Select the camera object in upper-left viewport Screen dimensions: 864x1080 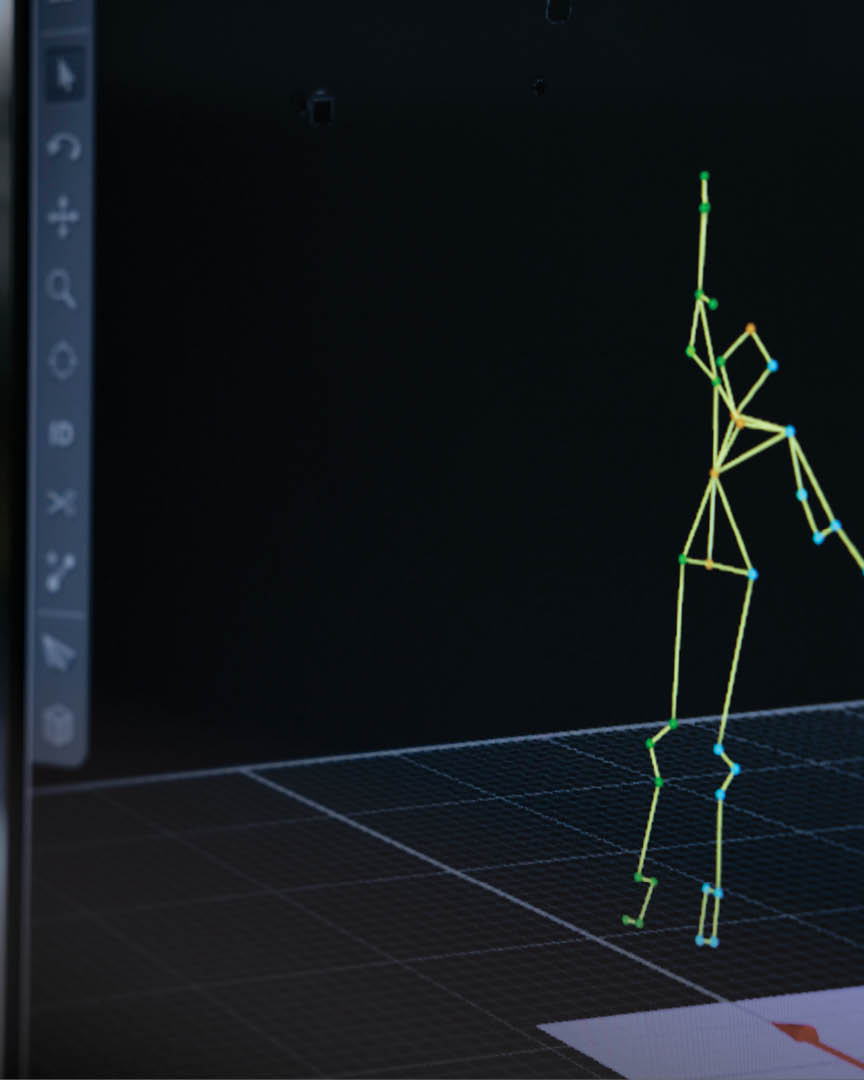[x=319, y=108]
